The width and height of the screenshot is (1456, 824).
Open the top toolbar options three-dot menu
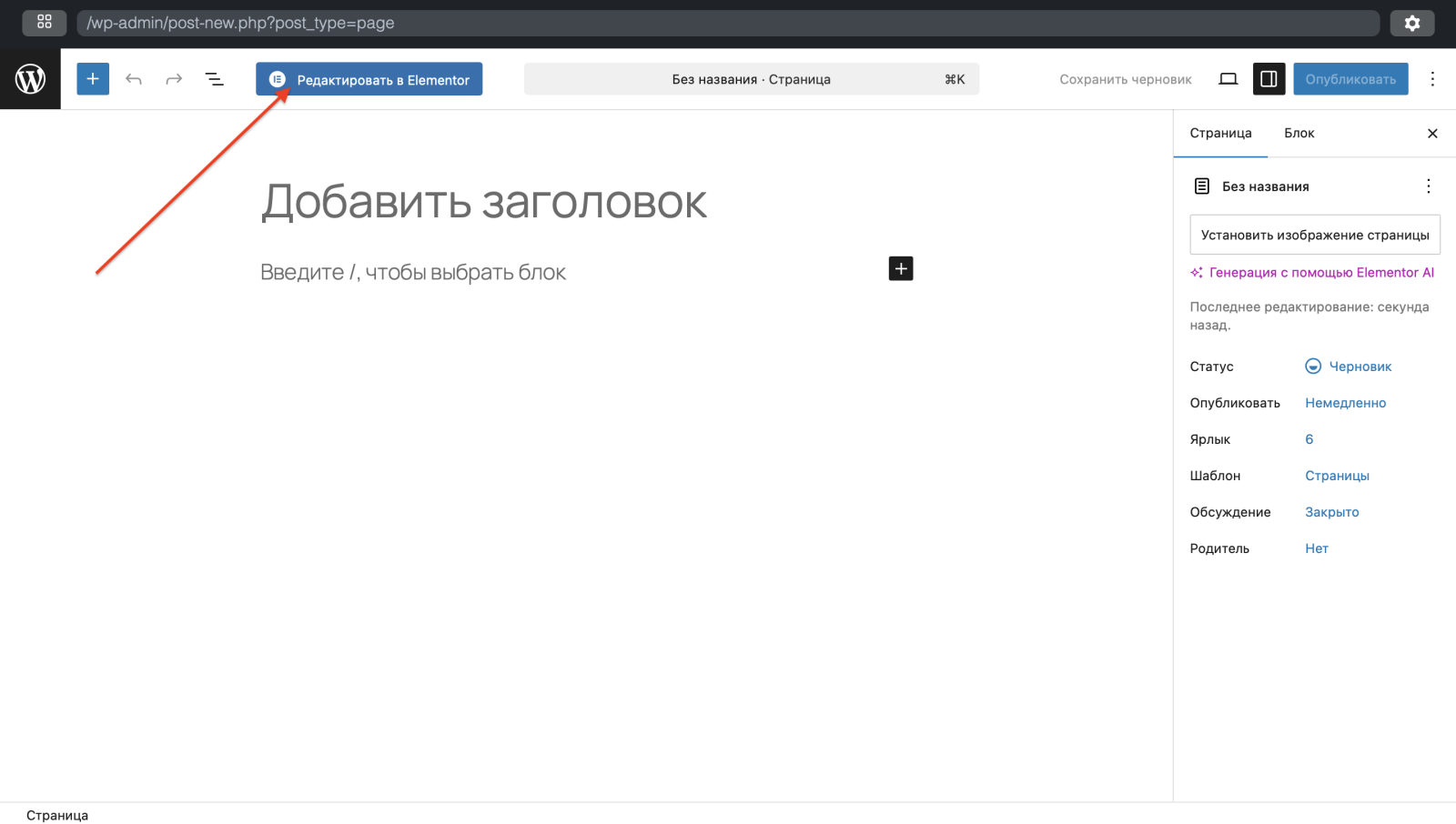(1432, 79)
